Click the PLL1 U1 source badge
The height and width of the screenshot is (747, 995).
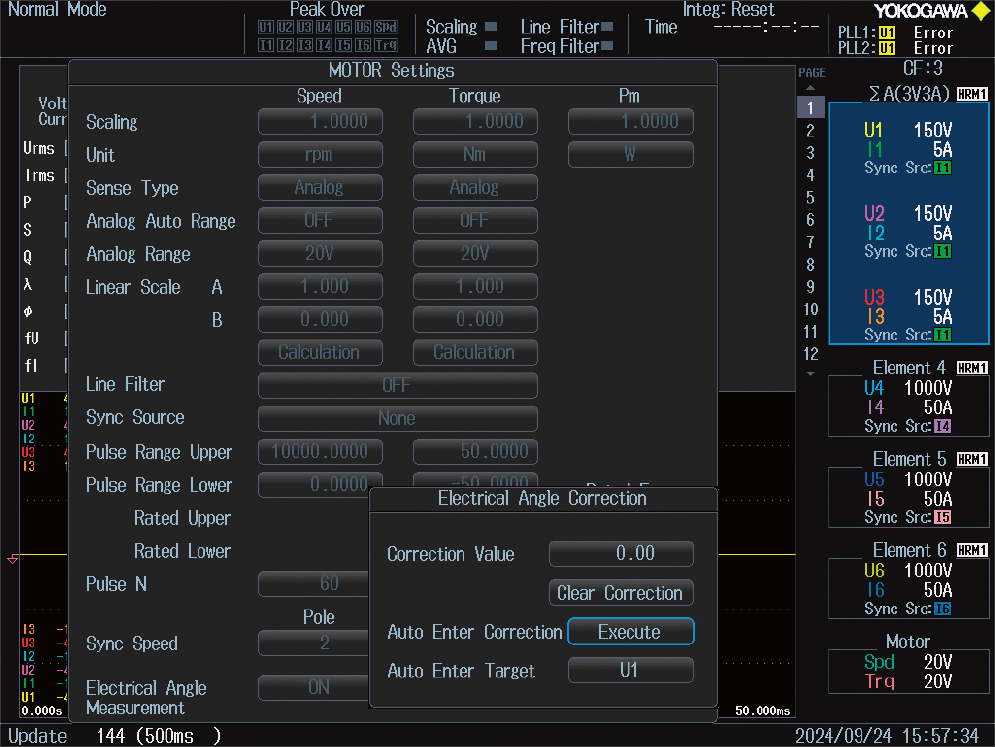click(x=887, y=33)
